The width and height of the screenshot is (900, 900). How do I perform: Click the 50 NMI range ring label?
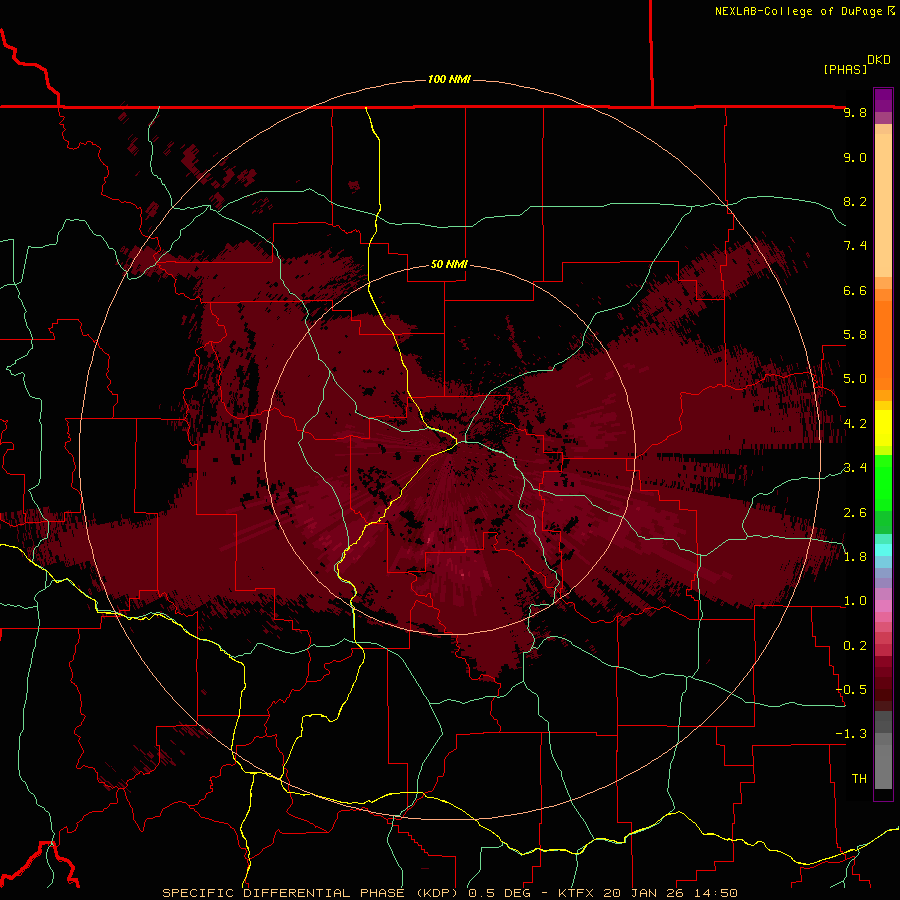coord(449,264)
